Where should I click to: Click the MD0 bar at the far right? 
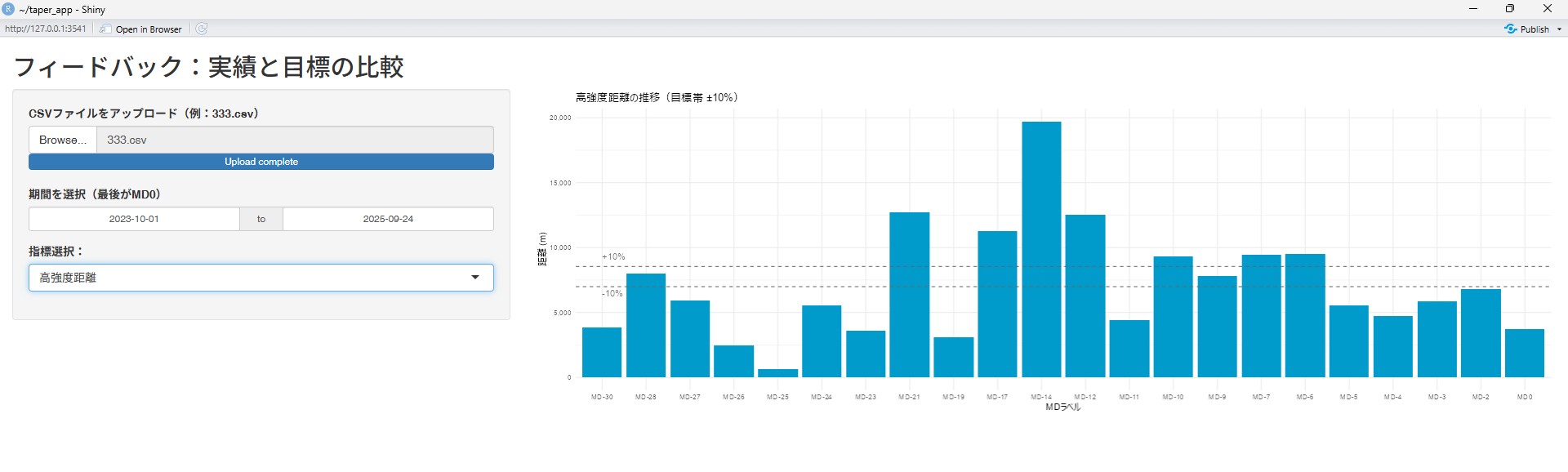click(1524, 353)
